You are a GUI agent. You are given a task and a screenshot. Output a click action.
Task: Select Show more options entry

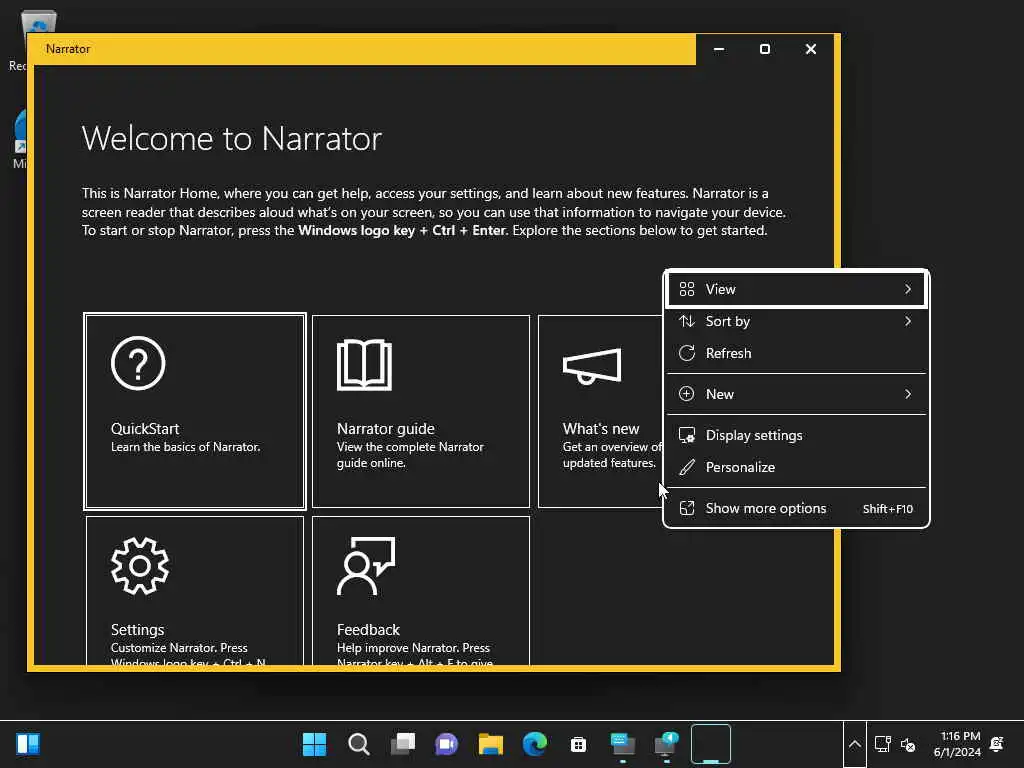(796, 508)
